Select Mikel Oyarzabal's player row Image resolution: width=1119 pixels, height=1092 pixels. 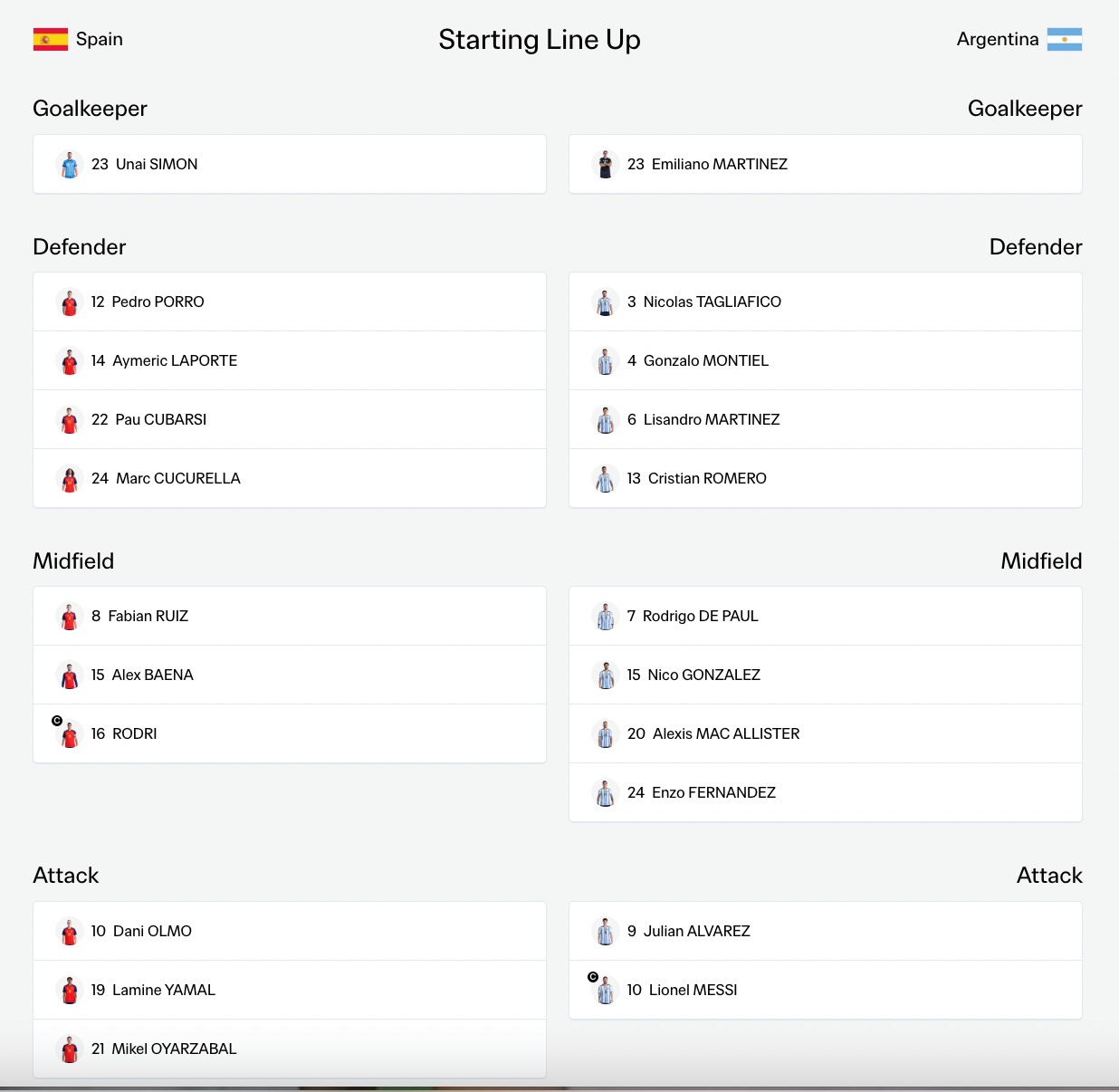[290, 1049]
